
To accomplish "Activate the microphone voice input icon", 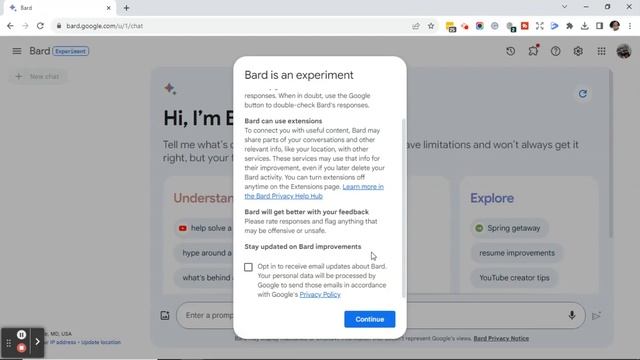I will (x=572, y=315).
